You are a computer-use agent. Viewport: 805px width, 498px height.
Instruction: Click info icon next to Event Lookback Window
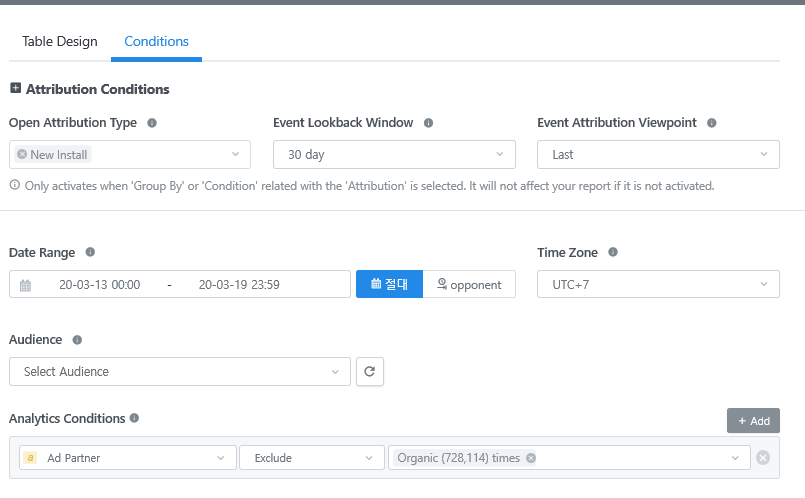click(428, 123)
